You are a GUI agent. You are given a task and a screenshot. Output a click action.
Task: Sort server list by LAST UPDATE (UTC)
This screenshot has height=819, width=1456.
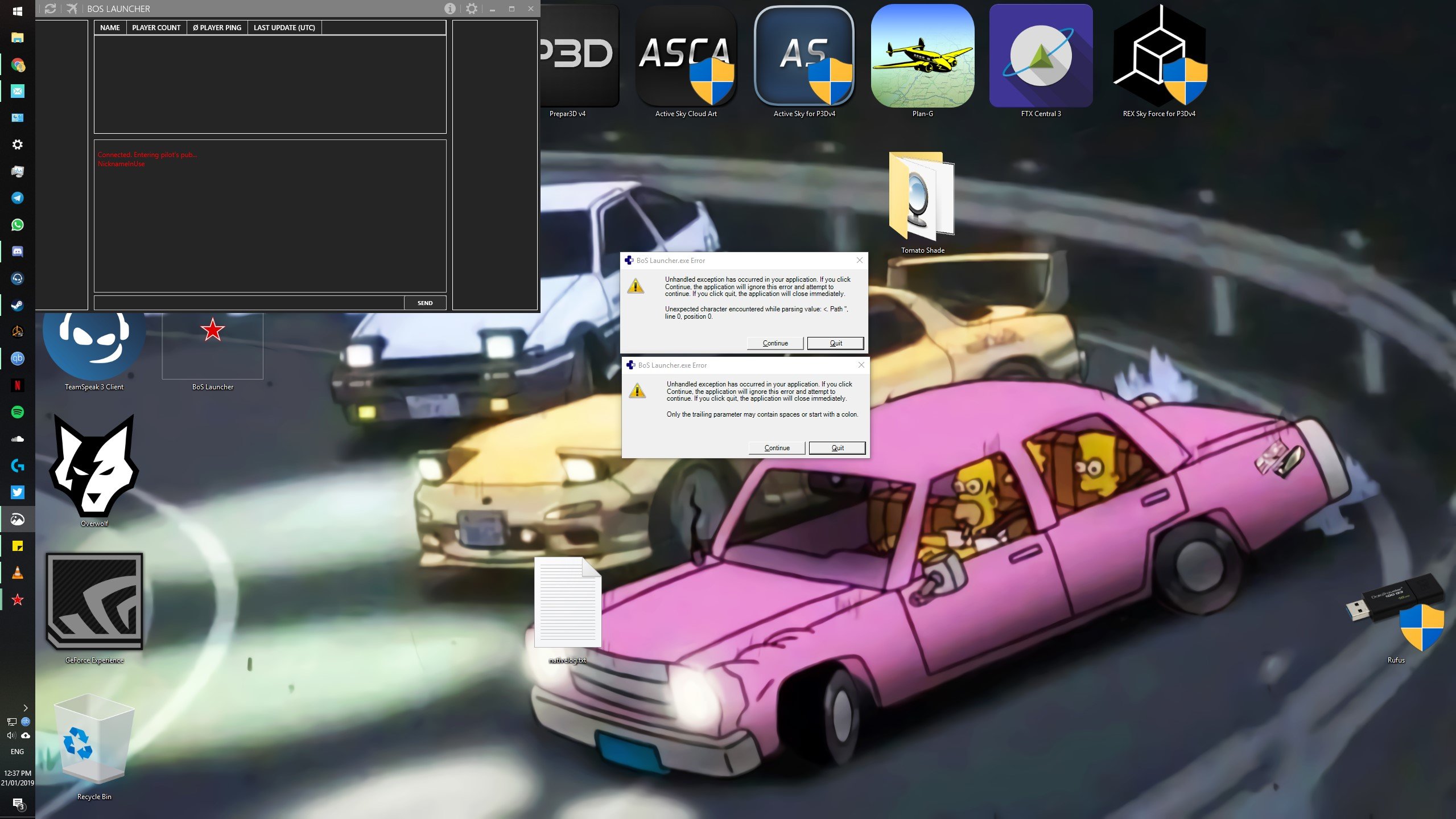point(284,27)
